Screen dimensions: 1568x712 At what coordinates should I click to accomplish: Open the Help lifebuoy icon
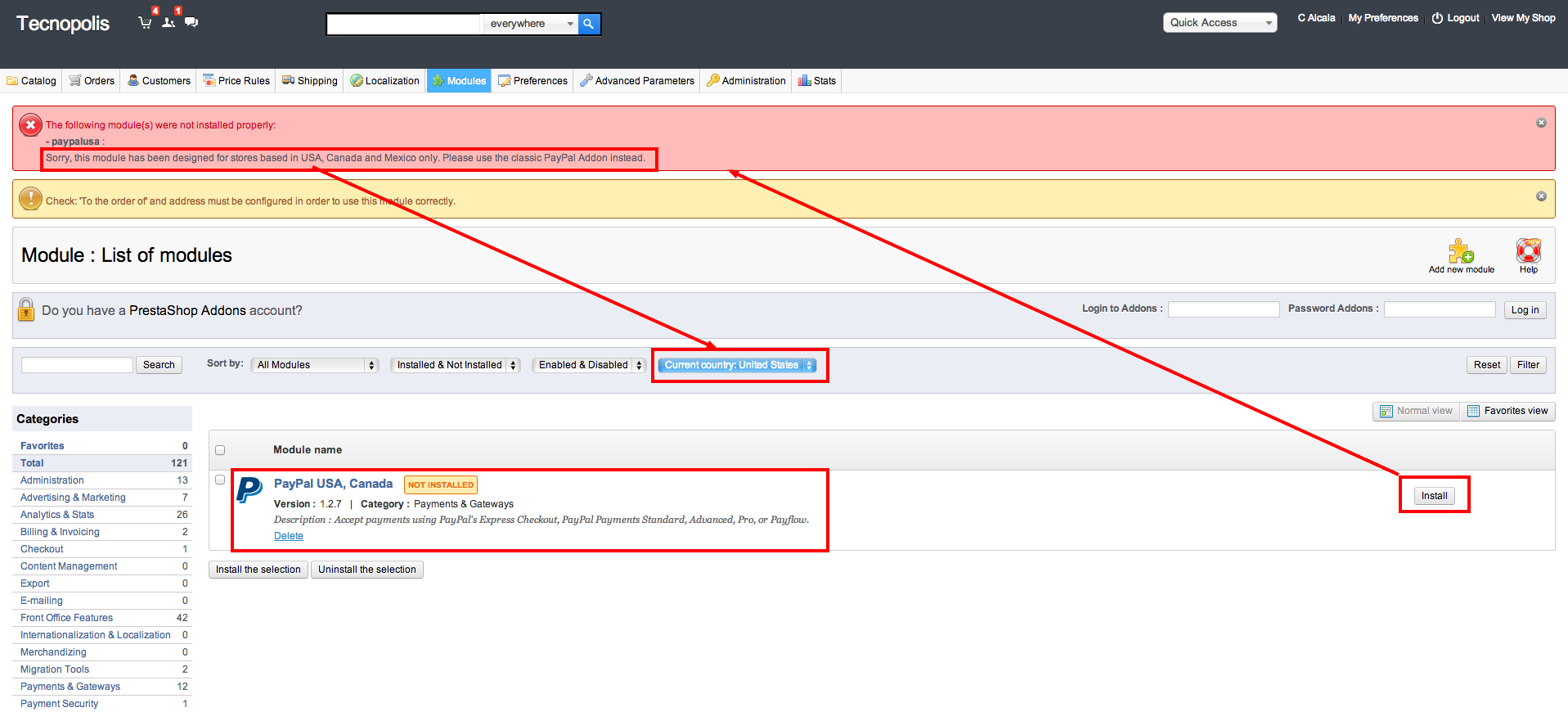tap(1528, 250)
